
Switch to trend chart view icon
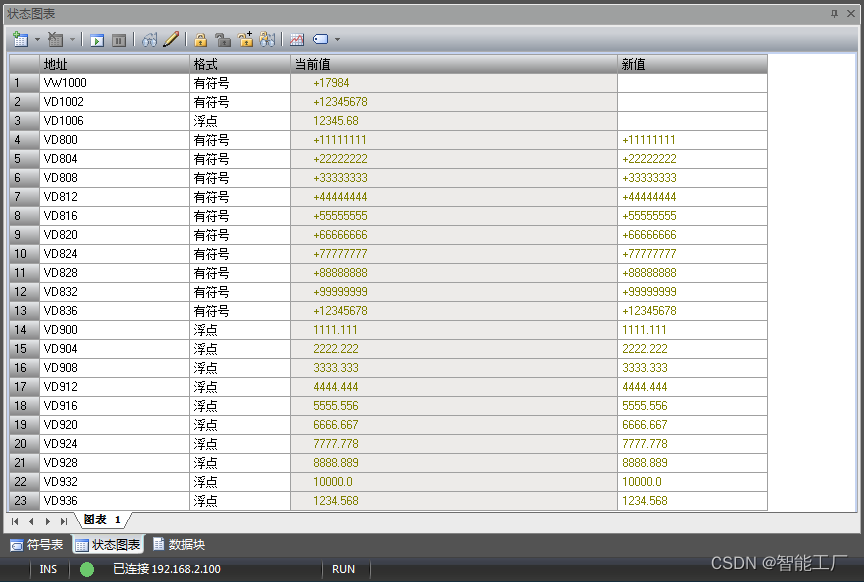[297, 40]
